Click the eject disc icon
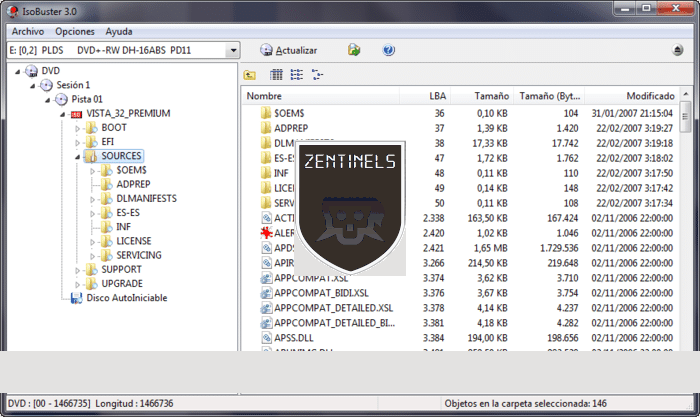The height and width of the screenshot is (417, 700). (x=677, y=50)
